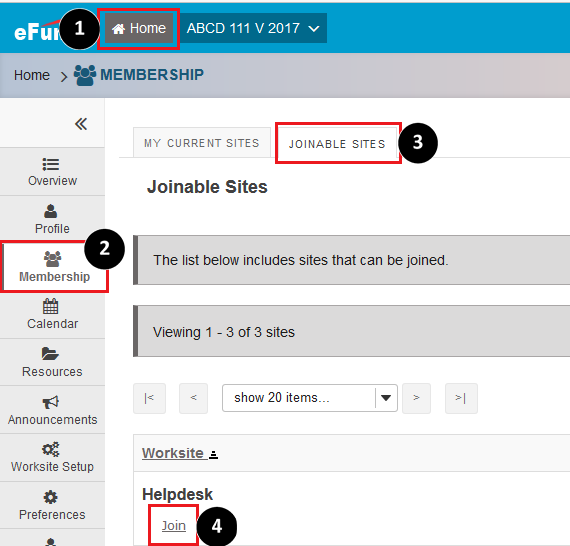570x546 pixels.
Task: Go to previous page of sites
Action: coord(193,398)
